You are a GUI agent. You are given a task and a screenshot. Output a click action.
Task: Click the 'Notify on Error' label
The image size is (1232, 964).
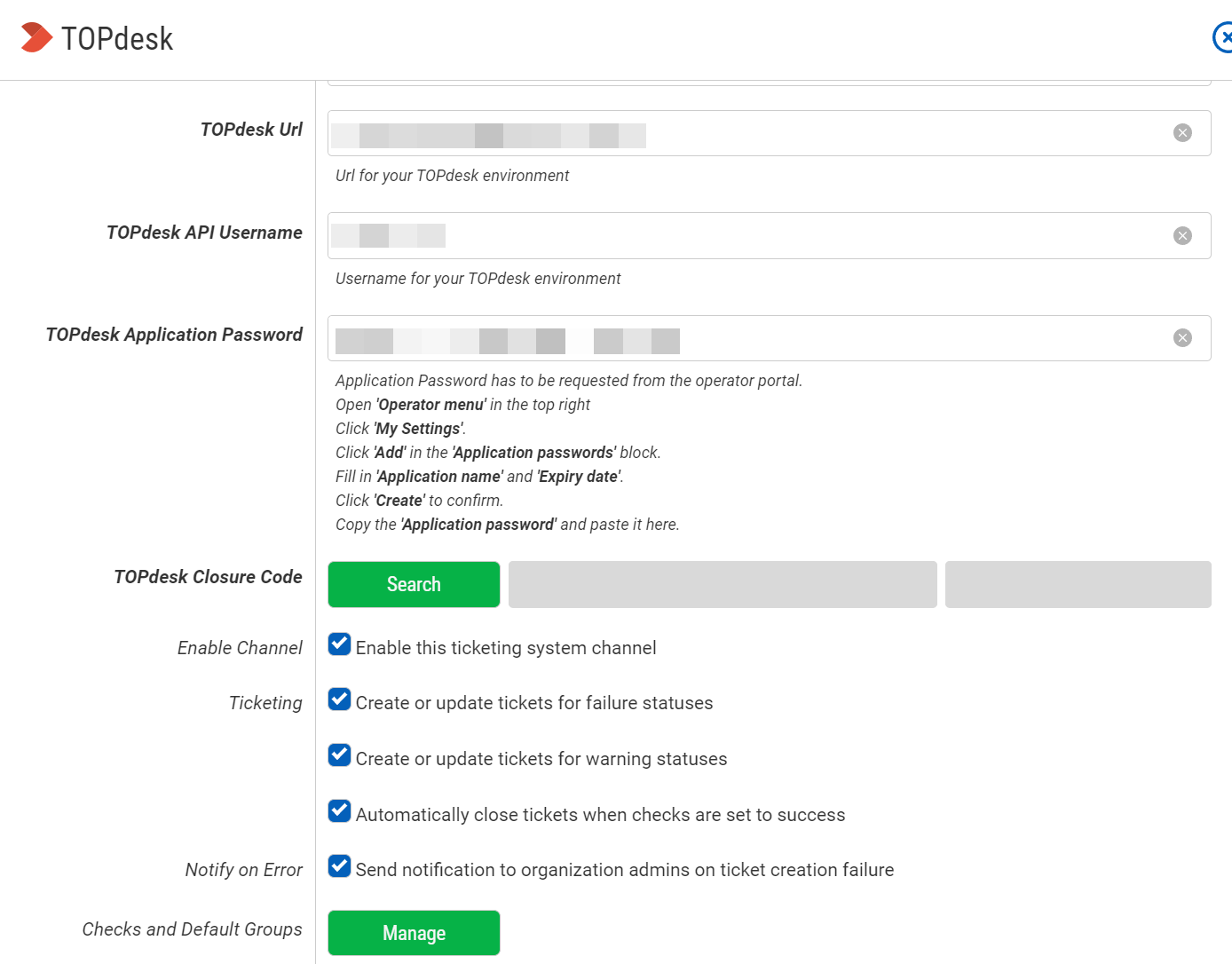[x=243, y=870]
